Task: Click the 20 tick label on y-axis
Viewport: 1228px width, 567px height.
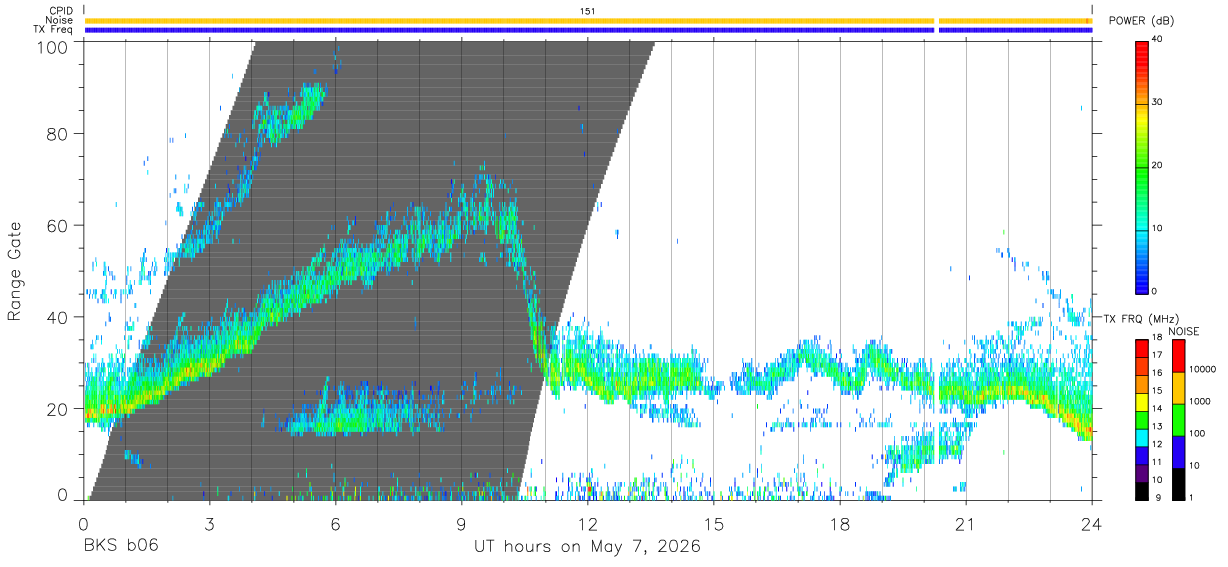Action: [x=56, y=408]
